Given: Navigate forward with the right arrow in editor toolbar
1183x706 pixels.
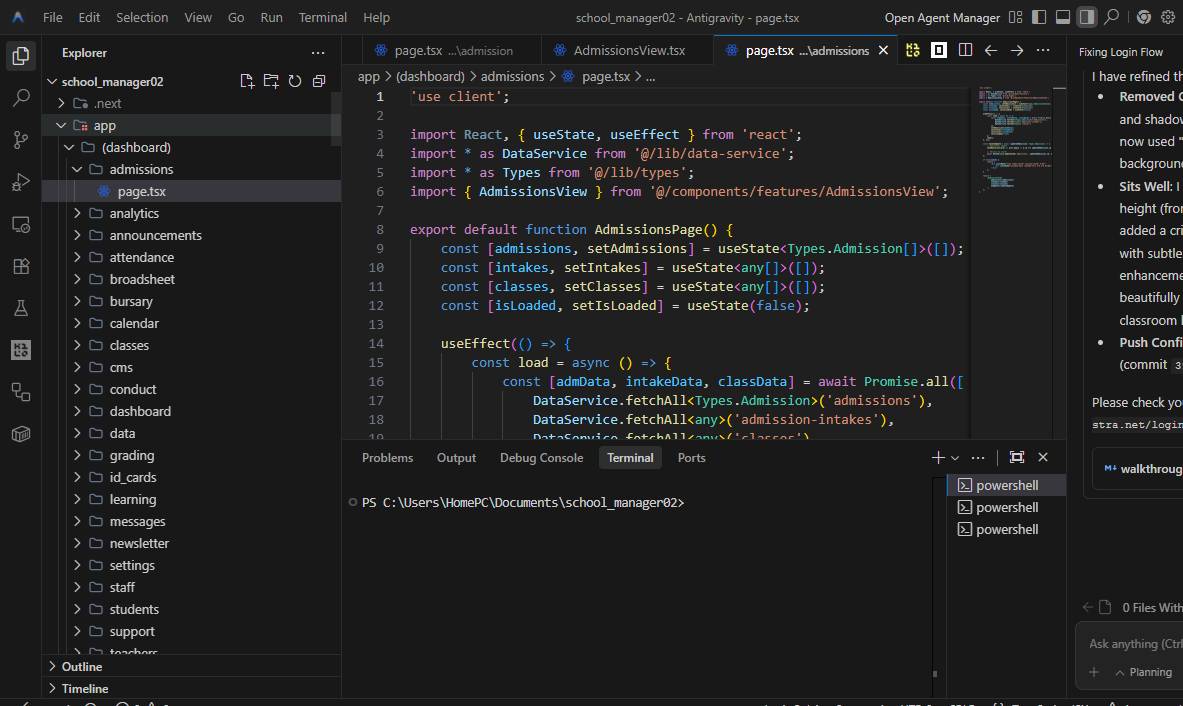Looking at the screenshot, I should click(x=1017, y=50).
